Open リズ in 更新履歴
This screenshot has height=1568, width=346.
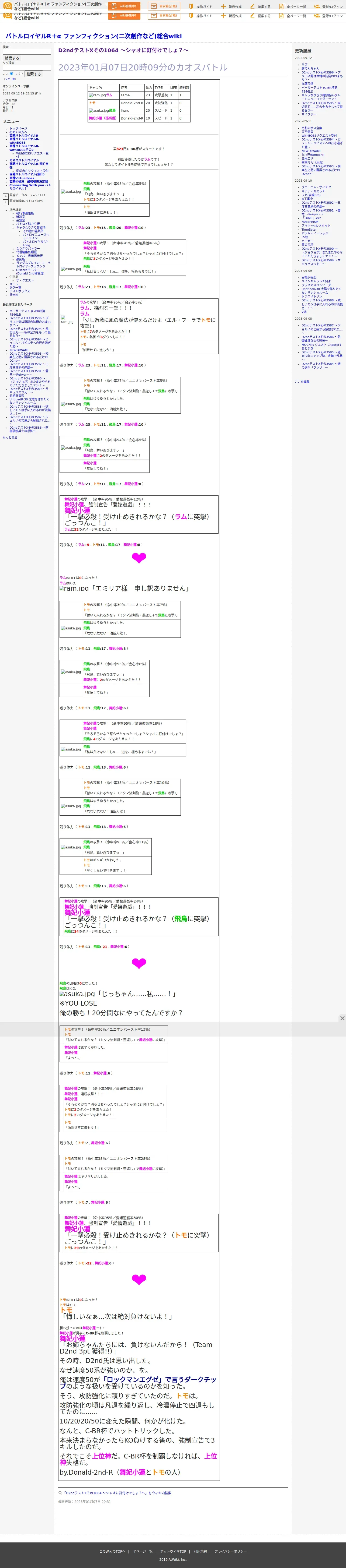(305, 65)
